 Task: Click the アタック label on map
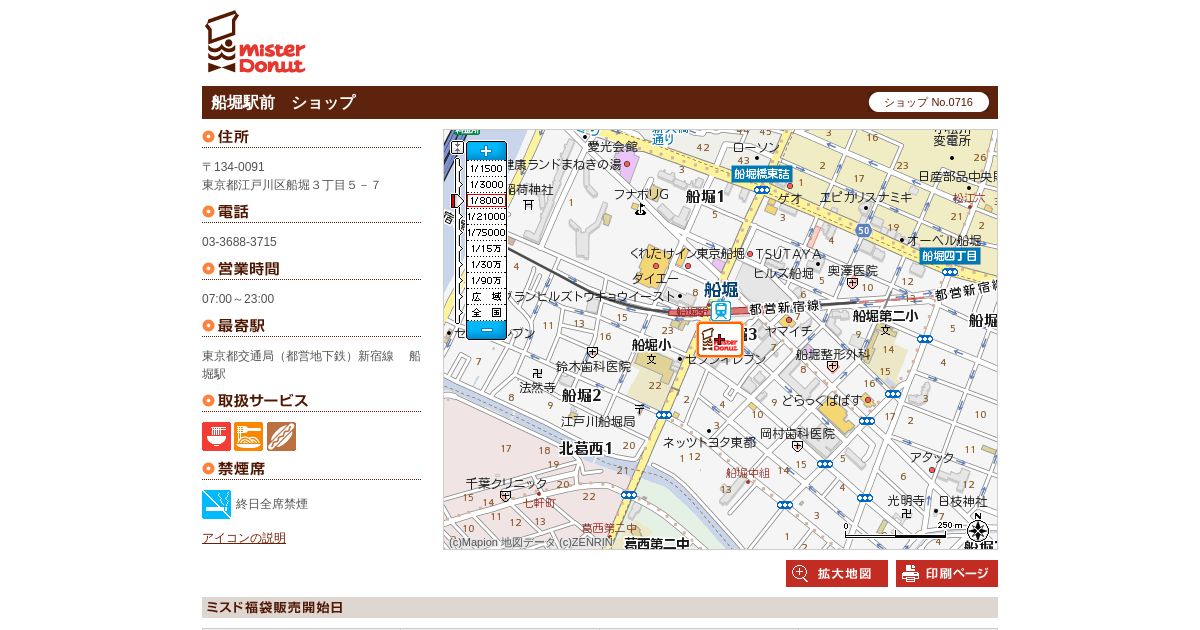932,457
